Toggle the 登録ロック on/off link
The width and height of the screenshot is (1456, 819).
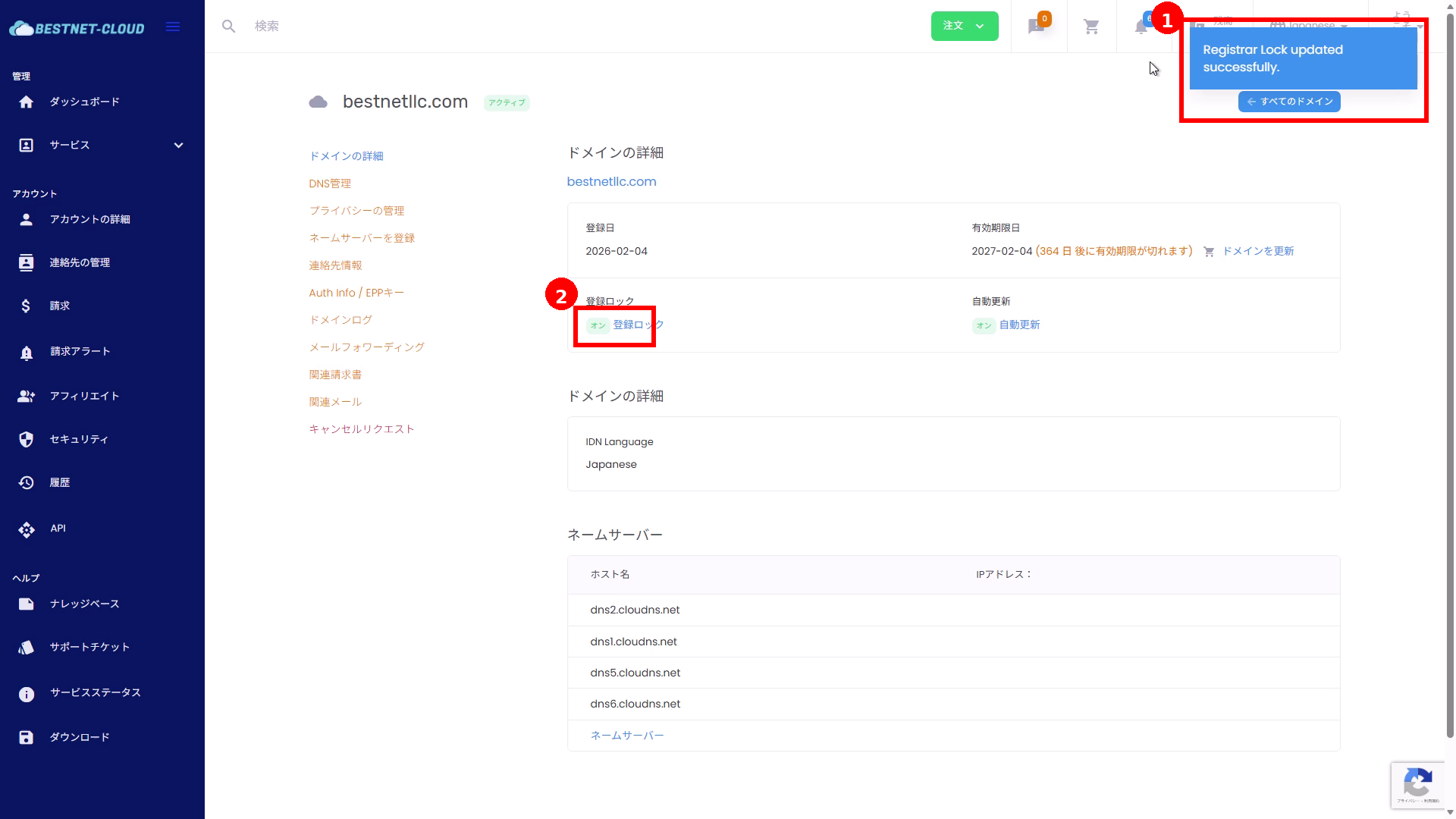click(x=638, y=325)
